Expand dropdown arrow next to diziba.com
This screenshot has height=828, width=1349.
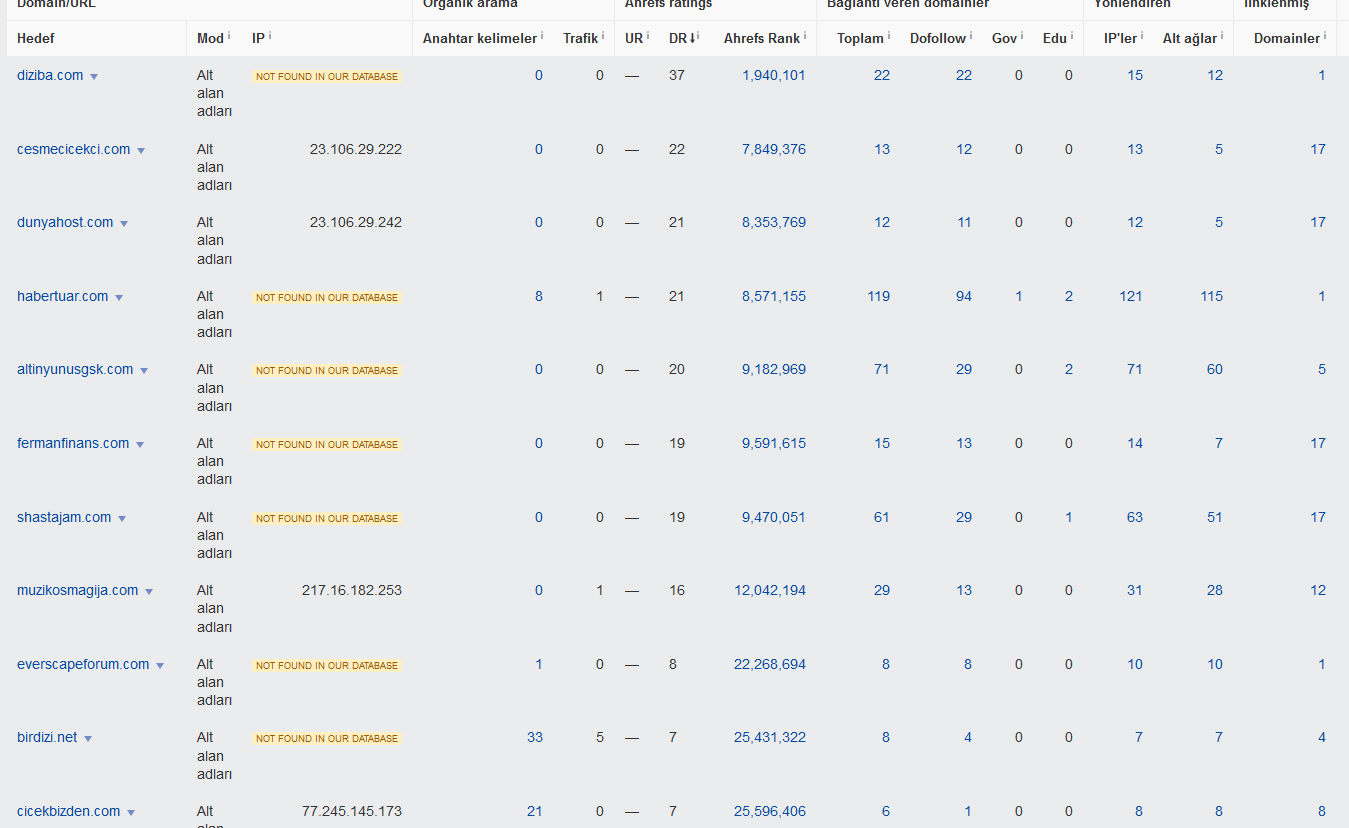(94, 77)
